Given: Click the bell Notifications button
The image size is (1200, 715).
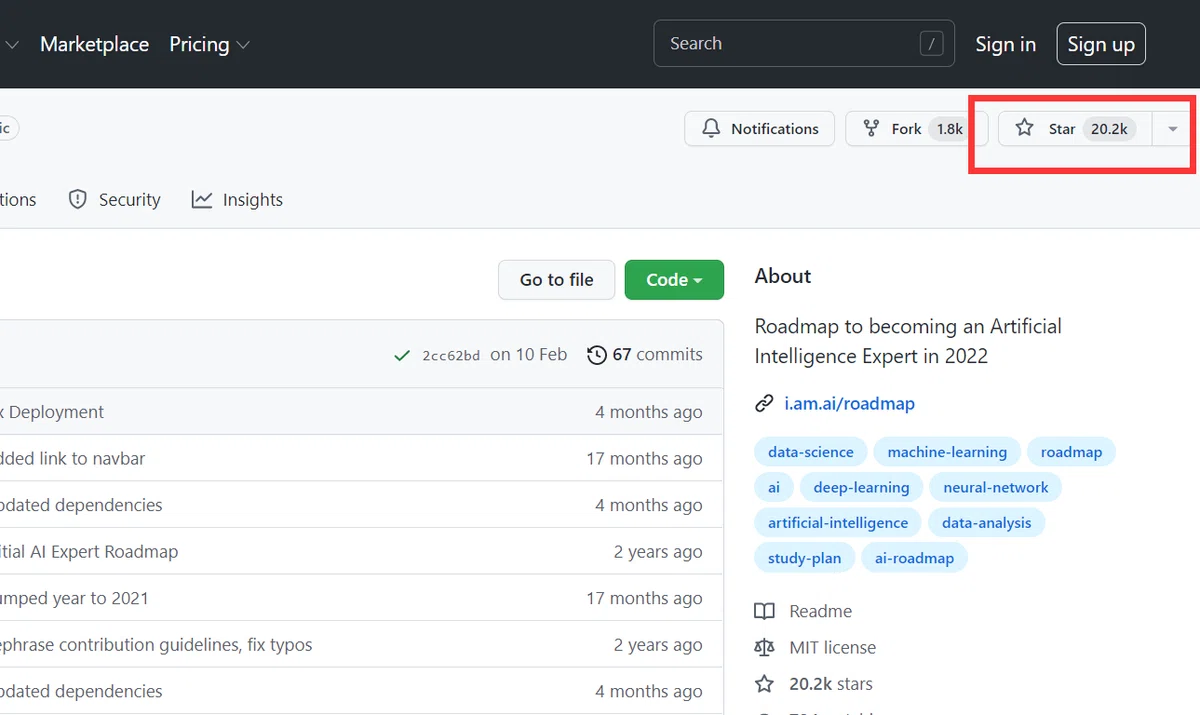Looking at the screenshot, I should 760,129.
